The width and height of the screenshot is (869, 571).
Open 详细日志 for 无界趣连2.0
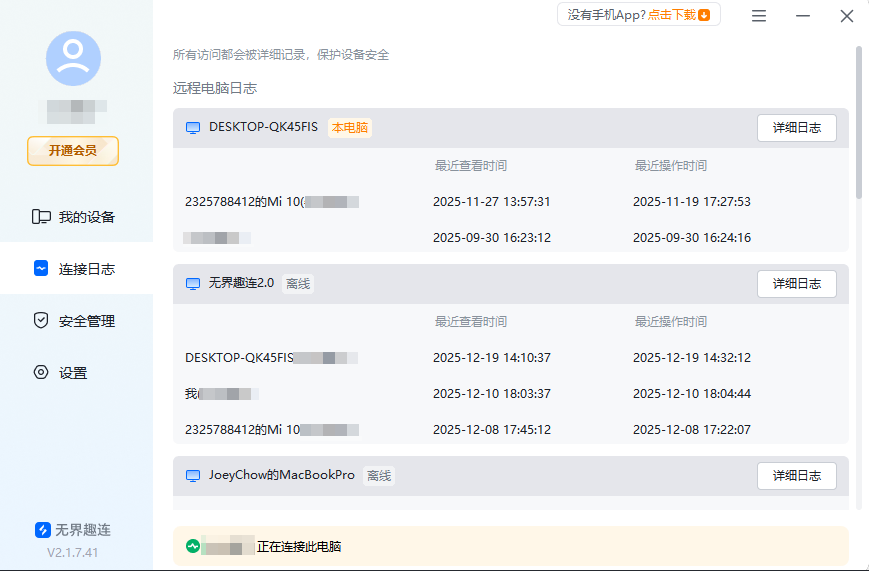[796, 284]
